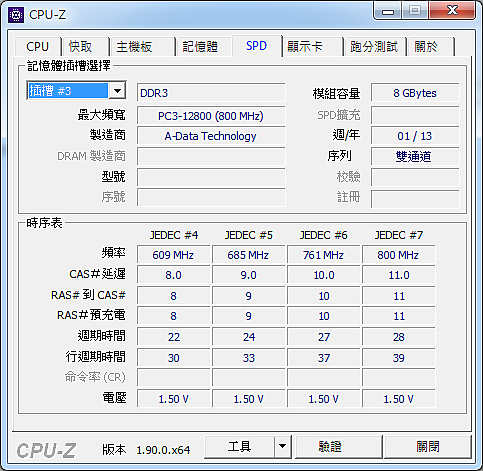This screenshot has width=483, height=471.
Task: Click the JEDEC #4 column header
Action: click(174, 235)
